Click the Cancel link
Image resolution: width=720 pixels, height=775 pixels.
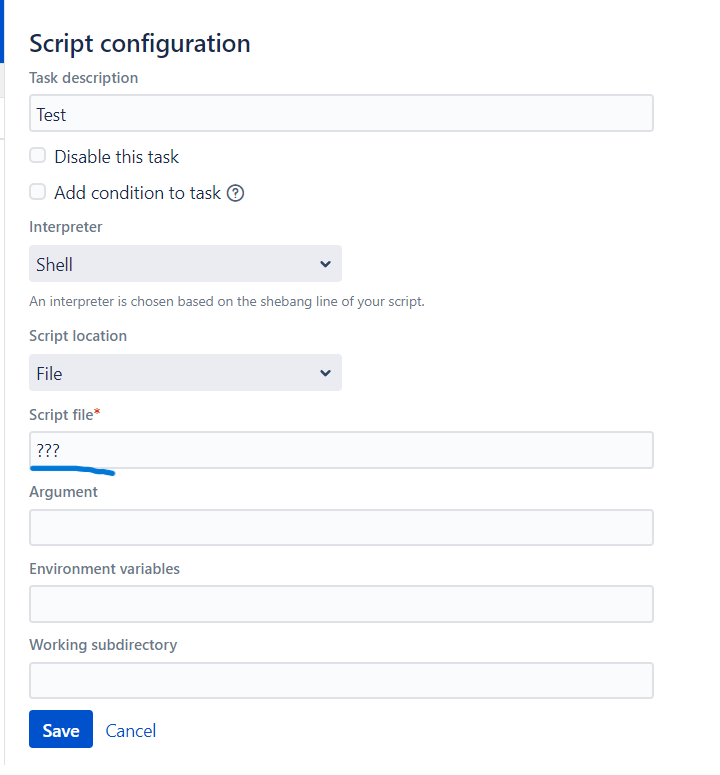point(131,731)
